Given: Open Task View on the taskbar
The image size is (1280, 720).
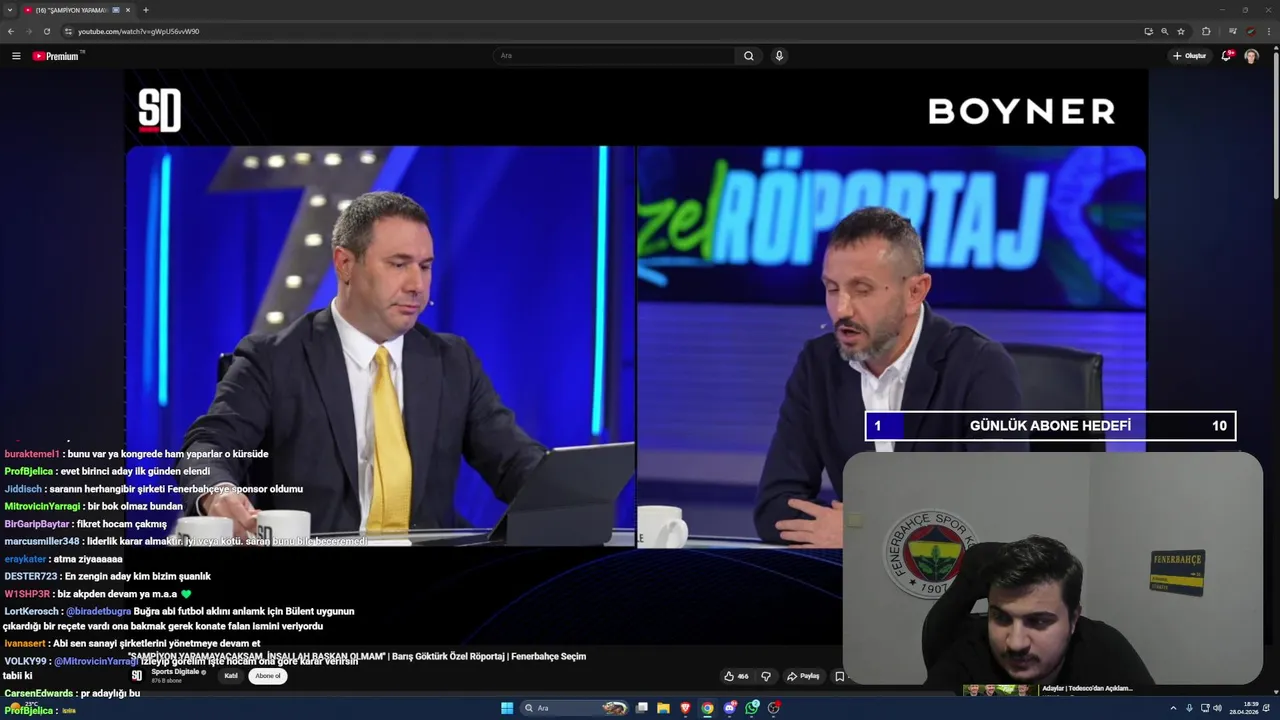Looking at the screenshot, I should [642, 708].
